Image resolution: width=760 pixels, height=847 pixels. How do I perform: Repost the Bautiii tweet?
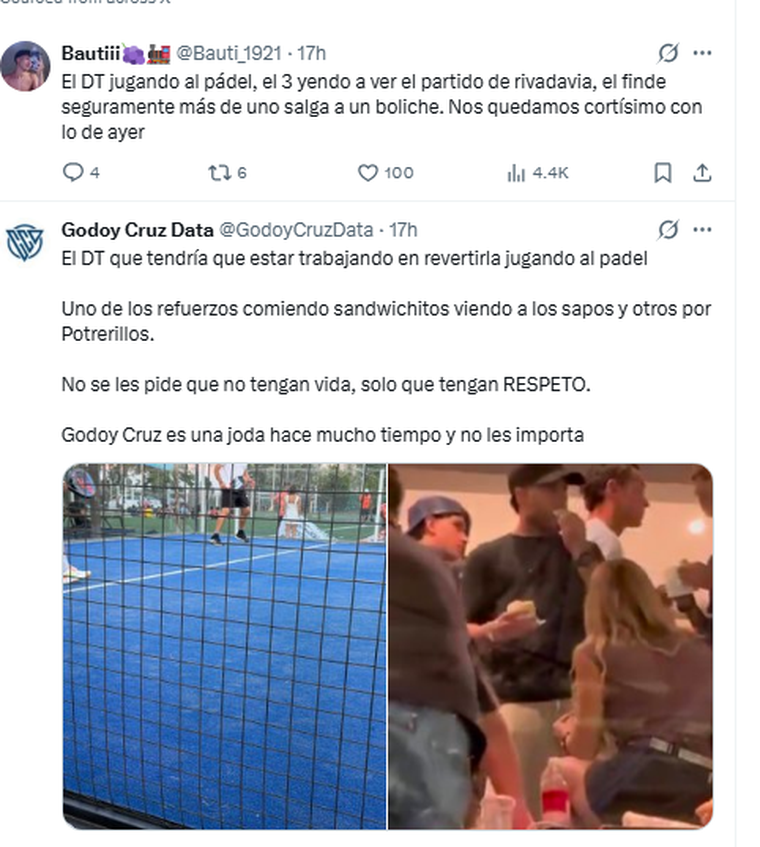[227, 173]
